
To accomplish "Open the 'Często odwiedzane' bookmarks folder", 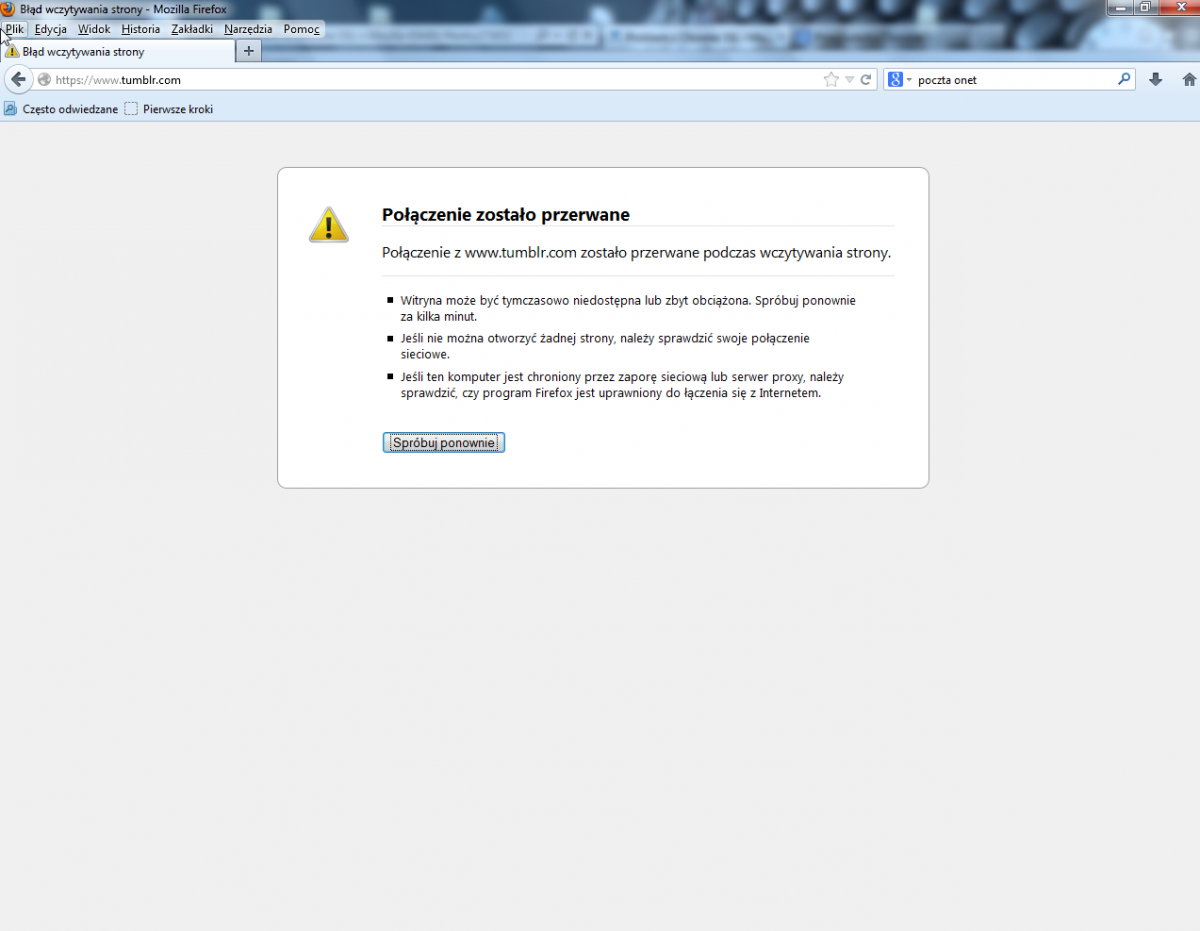I will (x=61, y=109).
